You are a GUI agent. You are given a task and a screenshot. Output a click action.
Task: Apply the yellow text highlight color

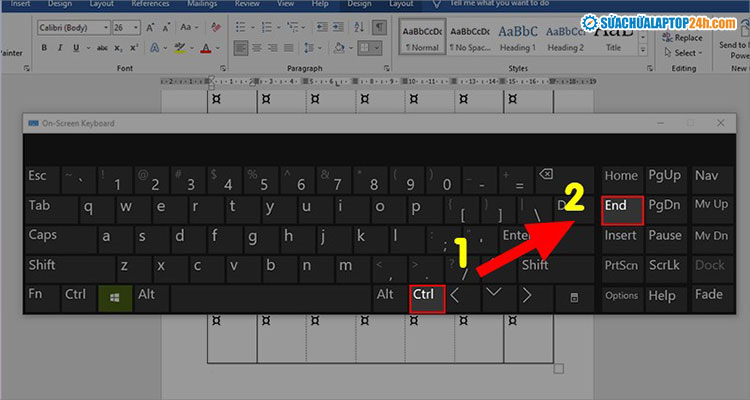pos(180,48)
